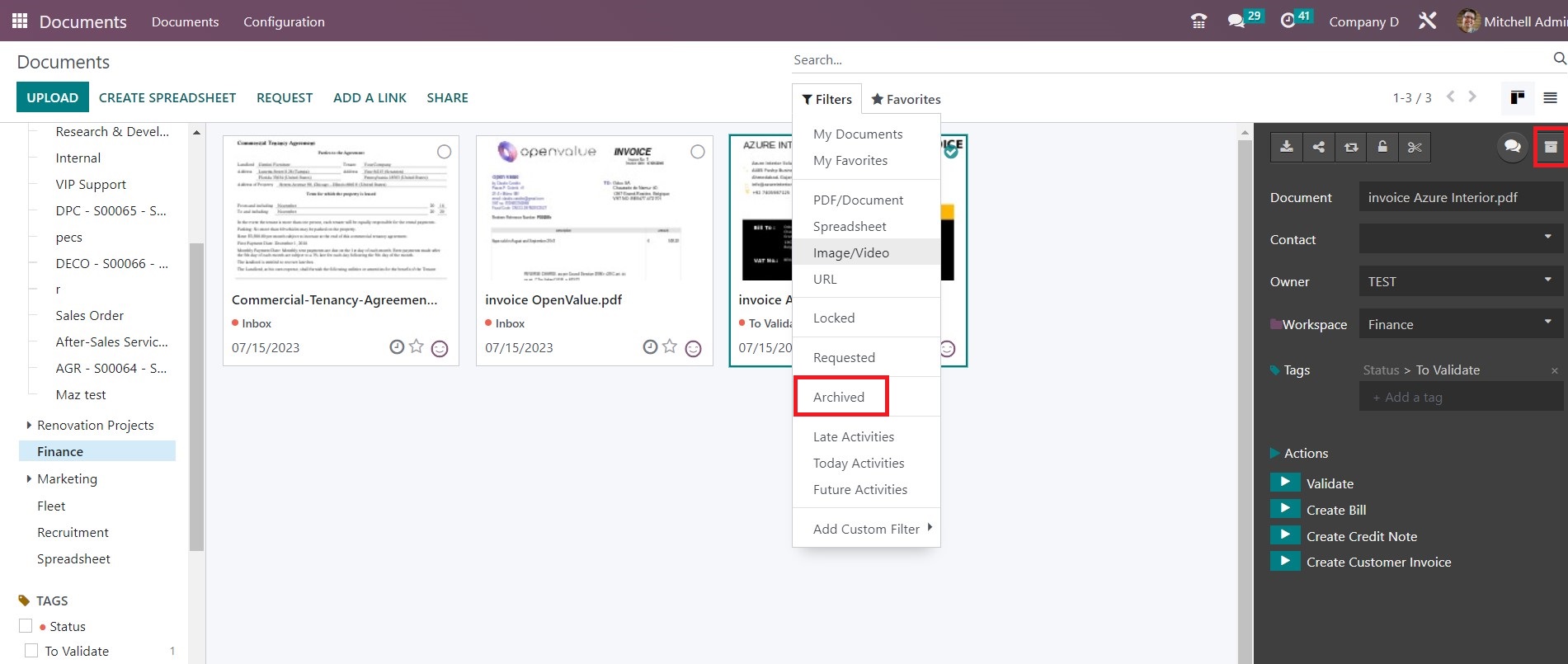Remove the To Validate tag
The width and height of the screenshot is (1568, 664).
(x=1554, y=371)
